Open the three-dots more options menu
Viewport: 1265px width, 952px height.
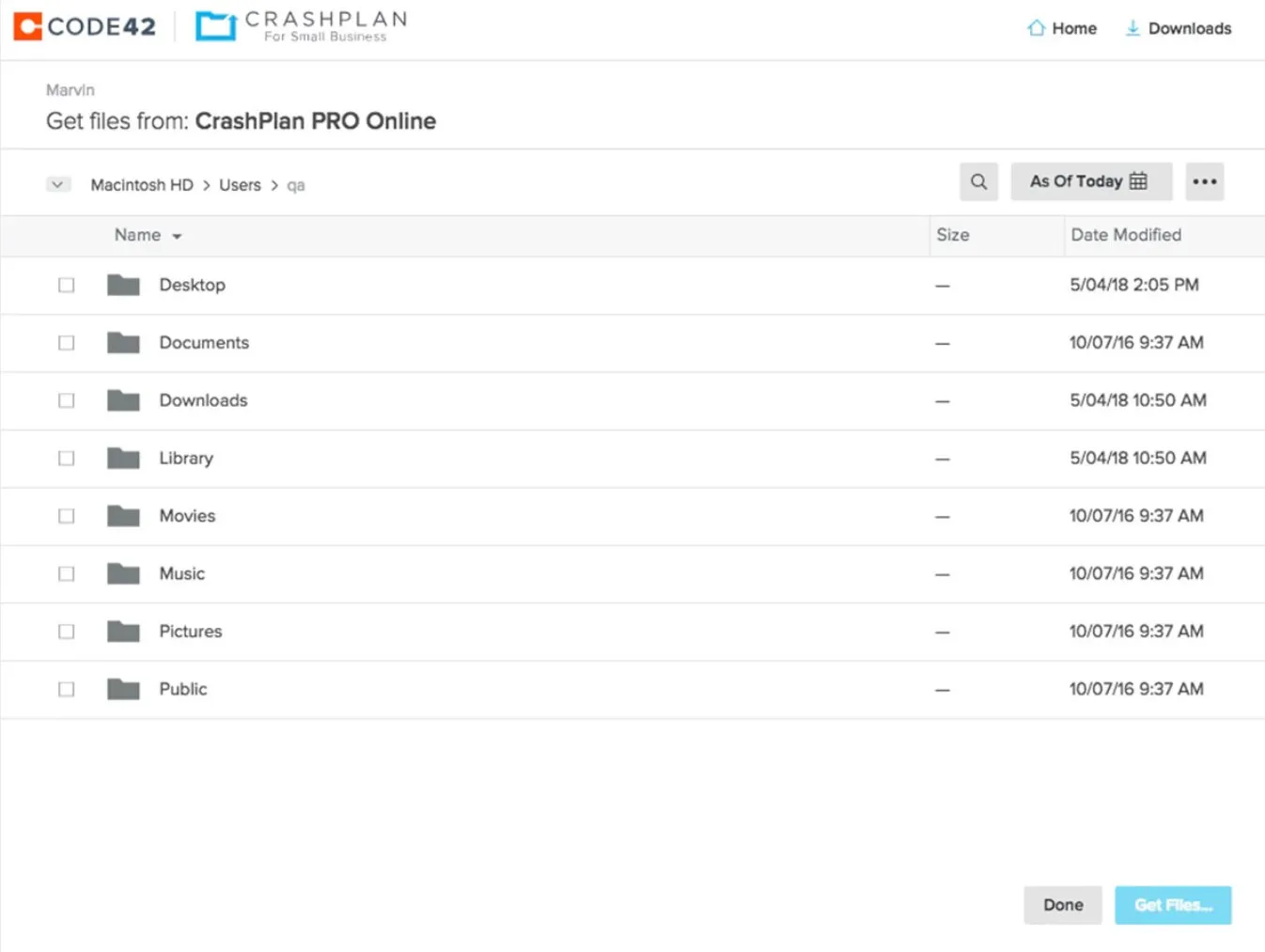[1204, 181]
